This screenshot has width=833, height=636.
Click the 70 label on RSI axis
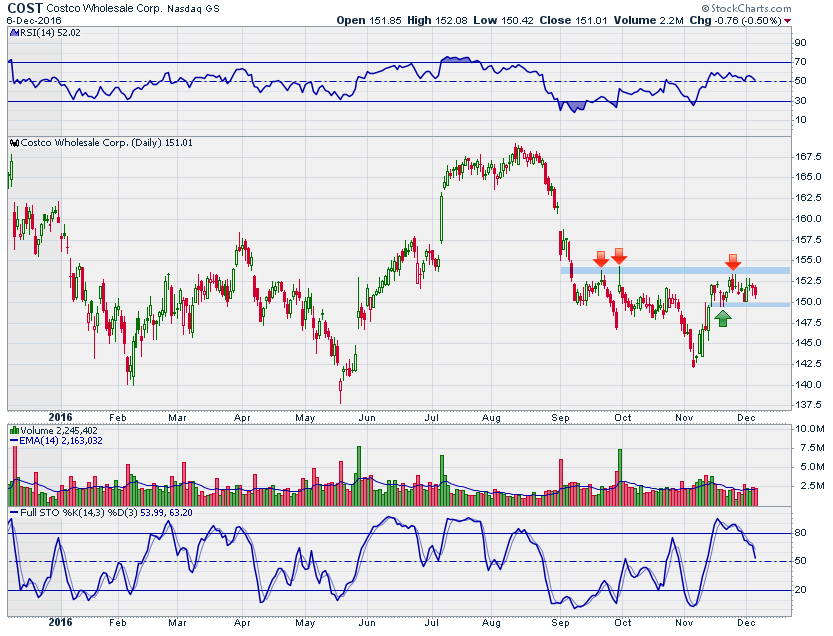pyautogui.click(x=801, y=62)
